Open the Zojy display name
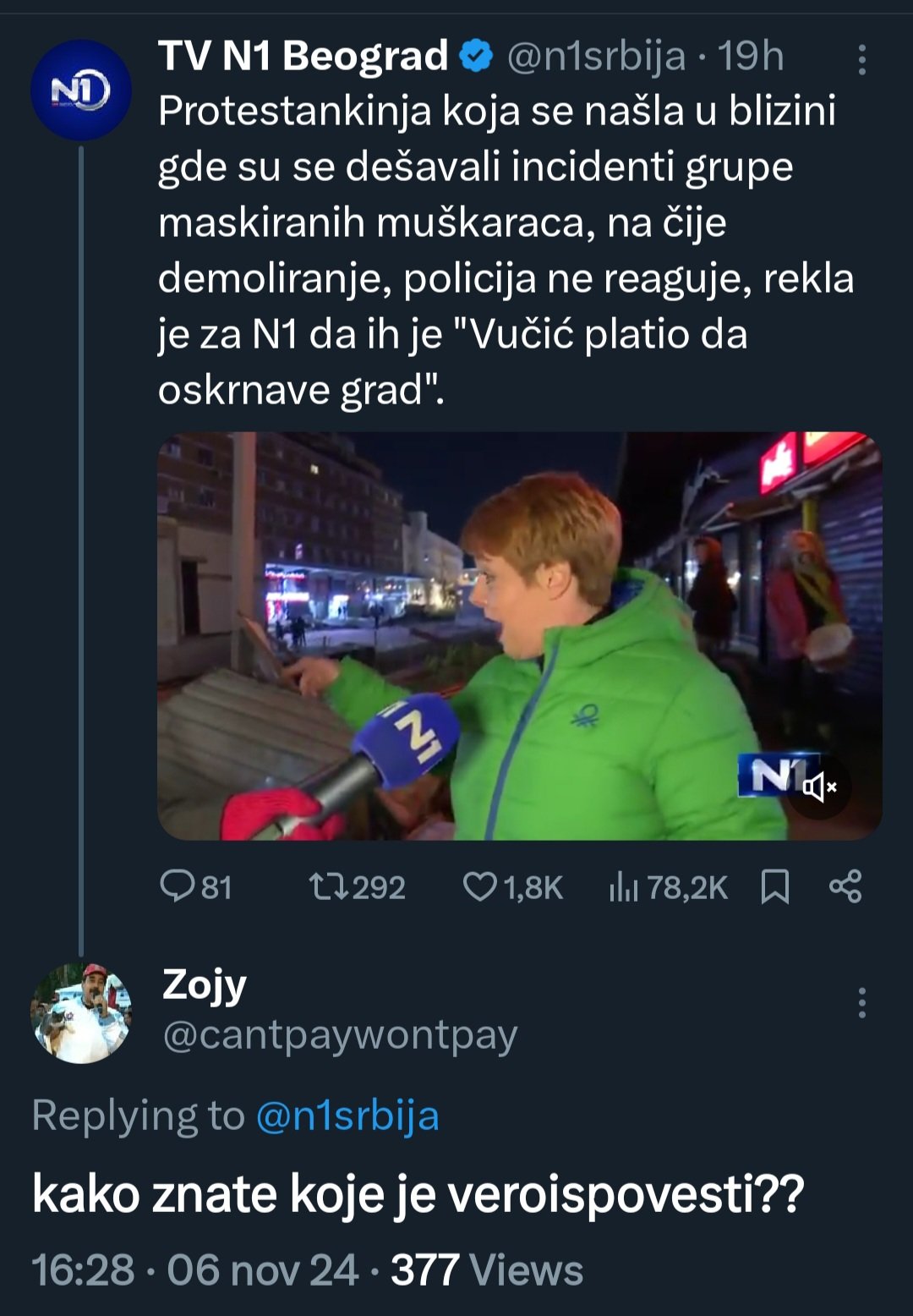This screenshot has width=913, height=1316. coord(205,985)
